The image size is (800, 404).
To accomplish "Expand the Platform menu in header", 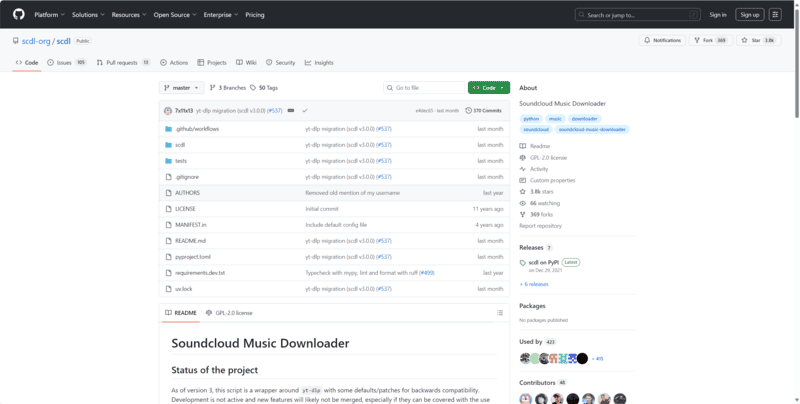I will [49, 15].
